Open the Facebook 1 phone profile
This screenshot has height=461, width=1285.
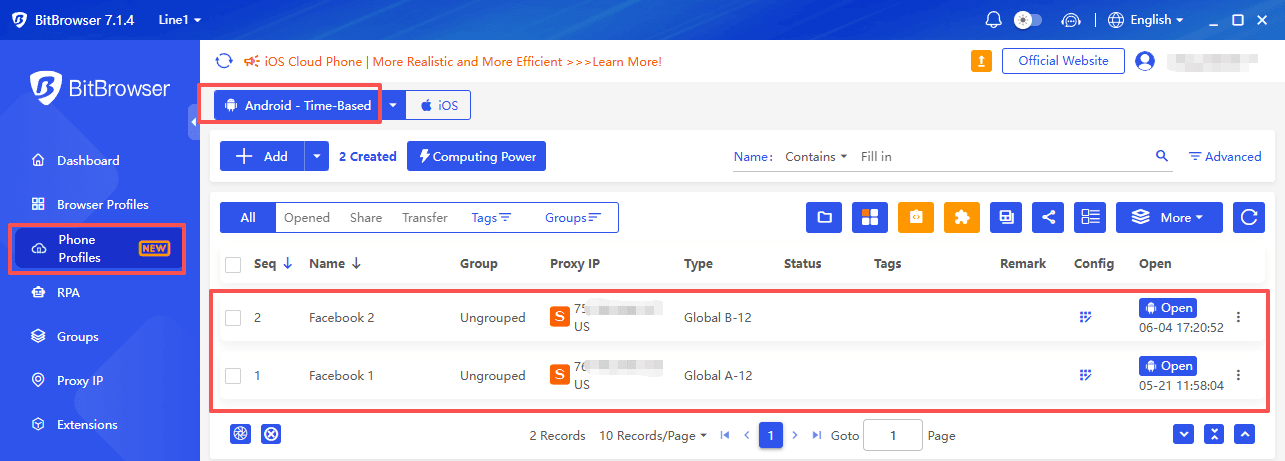1168,366
